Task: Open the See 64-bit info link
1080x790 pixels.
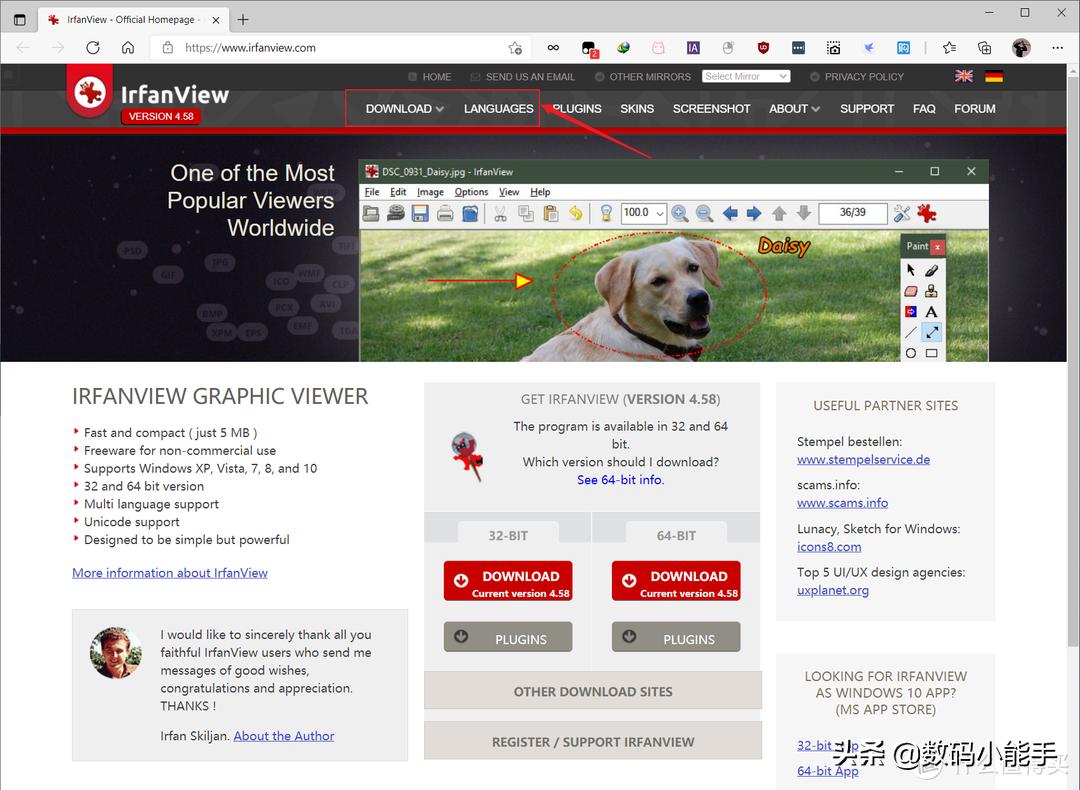Action: [x=621, y=479]
